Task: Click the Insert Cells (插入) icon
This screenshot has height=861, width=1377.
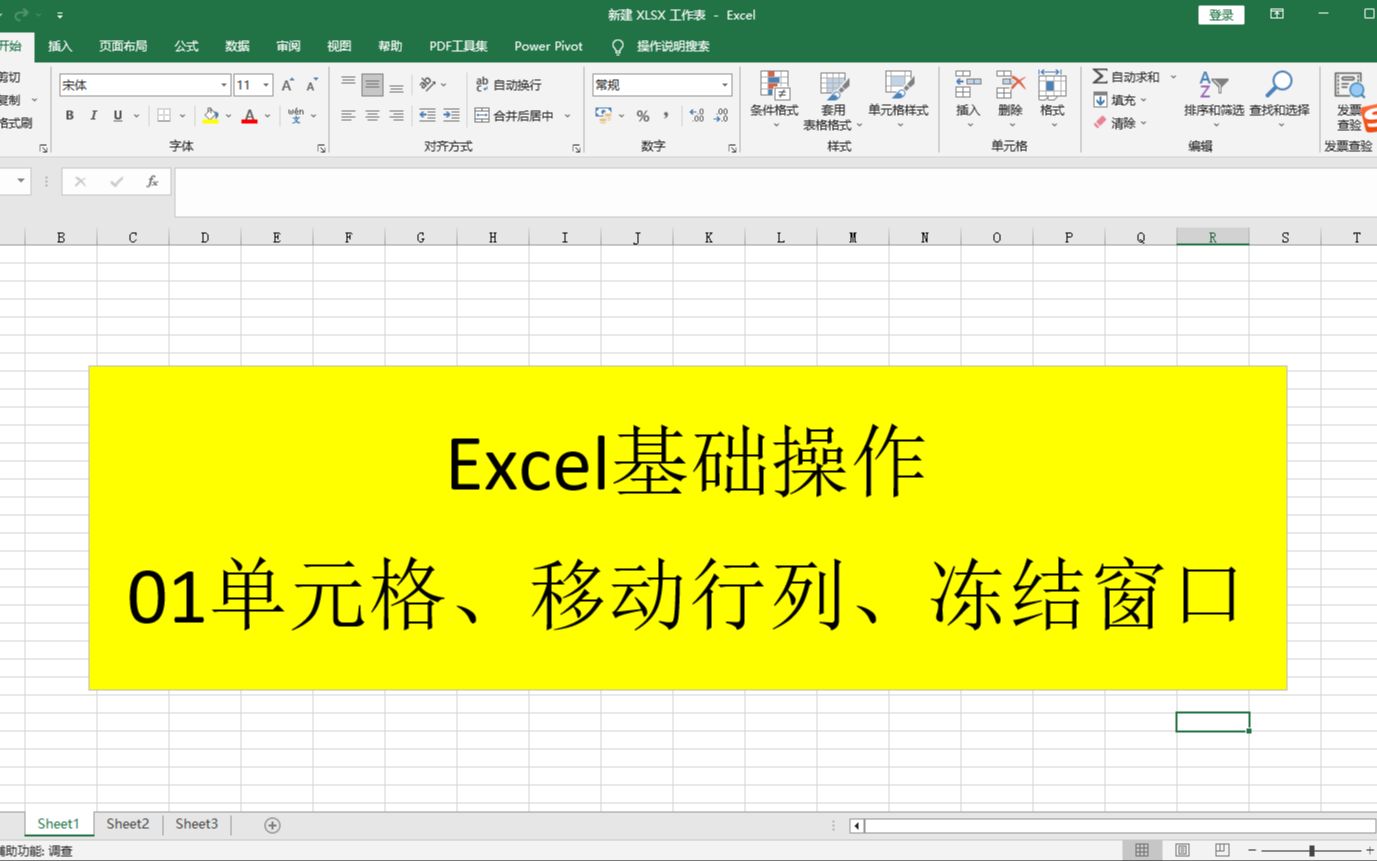Action: click(x=966, y=99)
